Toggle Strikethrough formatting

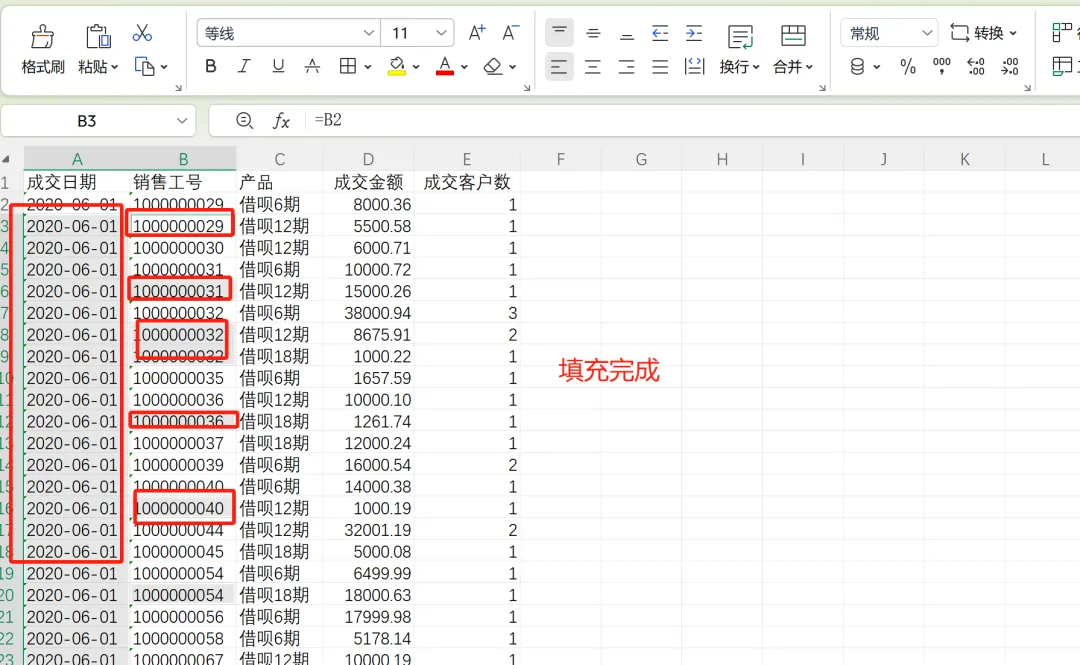pos(312,66)
